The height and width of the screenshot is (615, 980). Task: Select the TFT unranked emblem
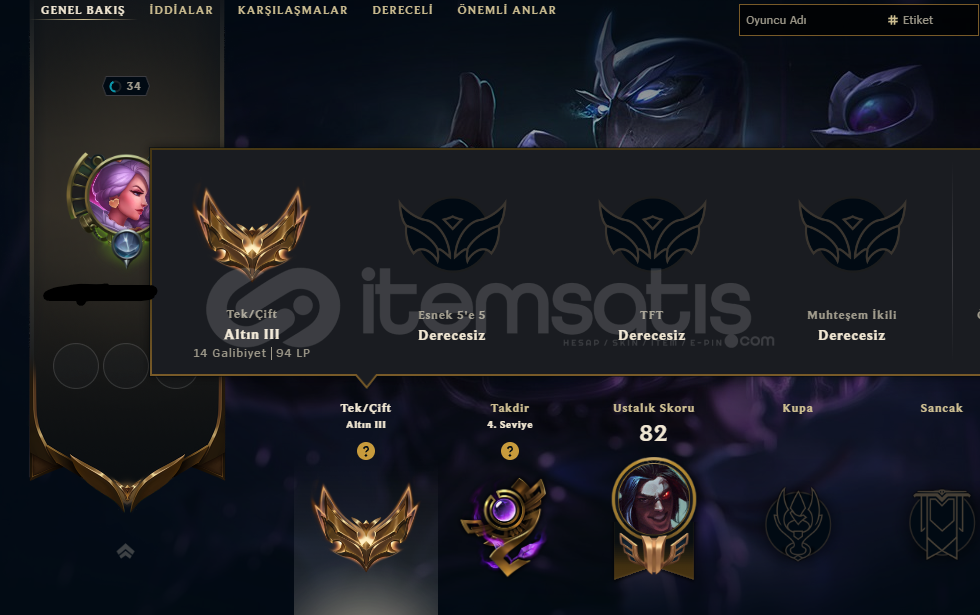point(652,234)
